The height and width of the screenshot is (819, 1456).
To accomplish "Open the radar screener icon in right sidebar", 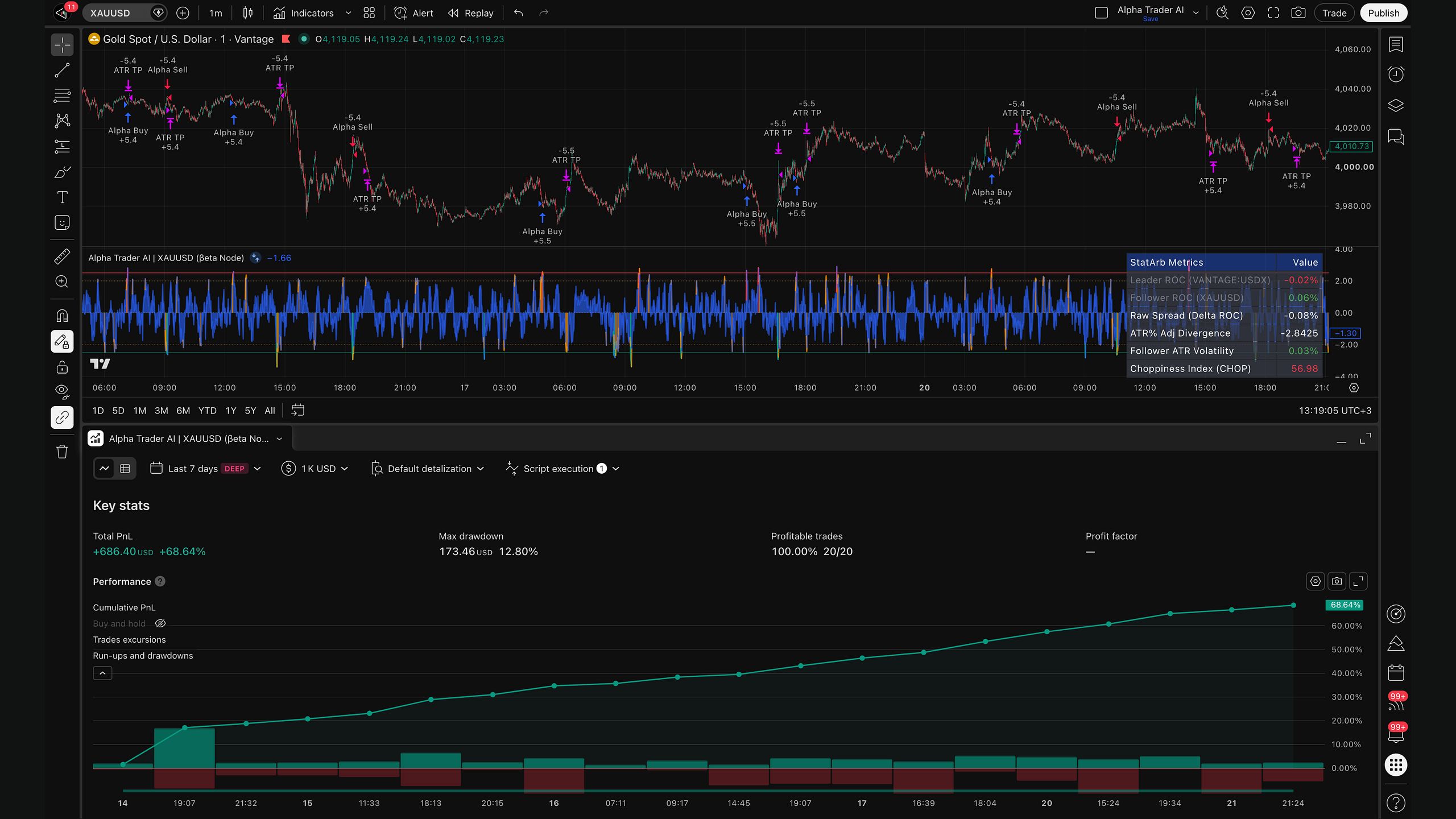I will (1396, 614).
